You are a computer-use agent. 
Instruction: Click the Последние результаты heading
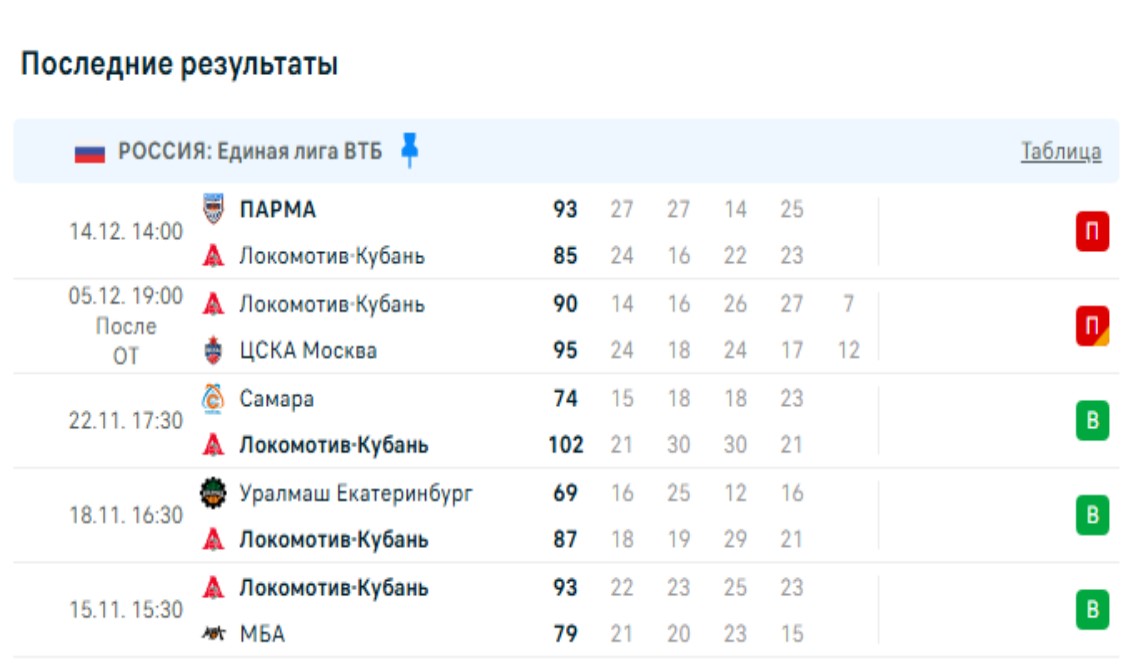point(179,65)
